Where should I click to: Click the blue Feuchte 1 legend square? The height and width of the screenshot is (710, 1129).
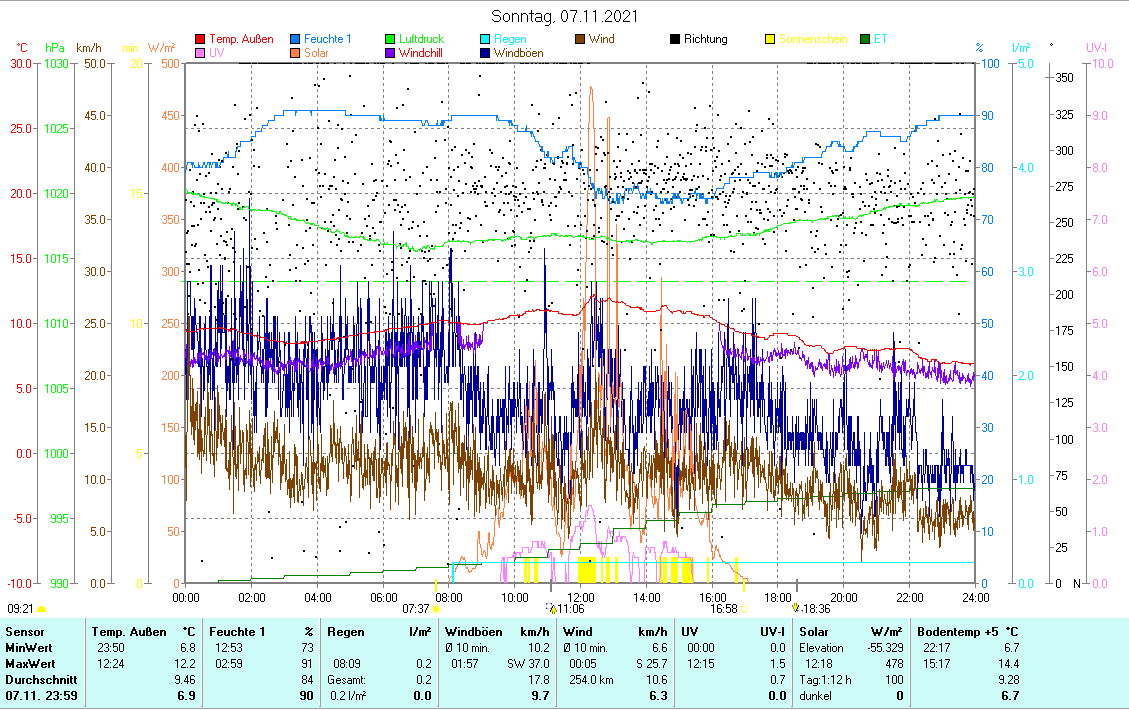(296, 40)
